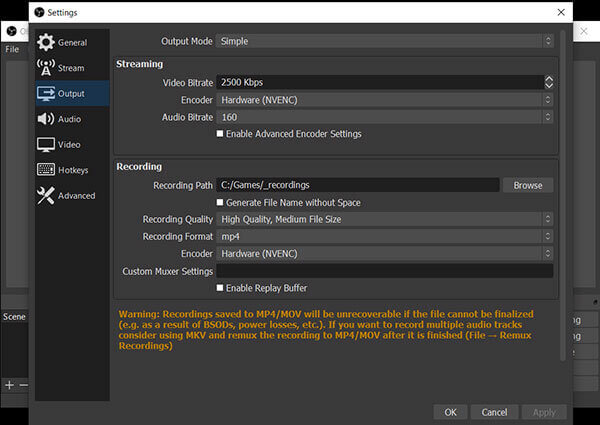Open the Recording Quality dropdown
Image resolution: width=600 pixels, height=425 pixels.
point(385,219)
